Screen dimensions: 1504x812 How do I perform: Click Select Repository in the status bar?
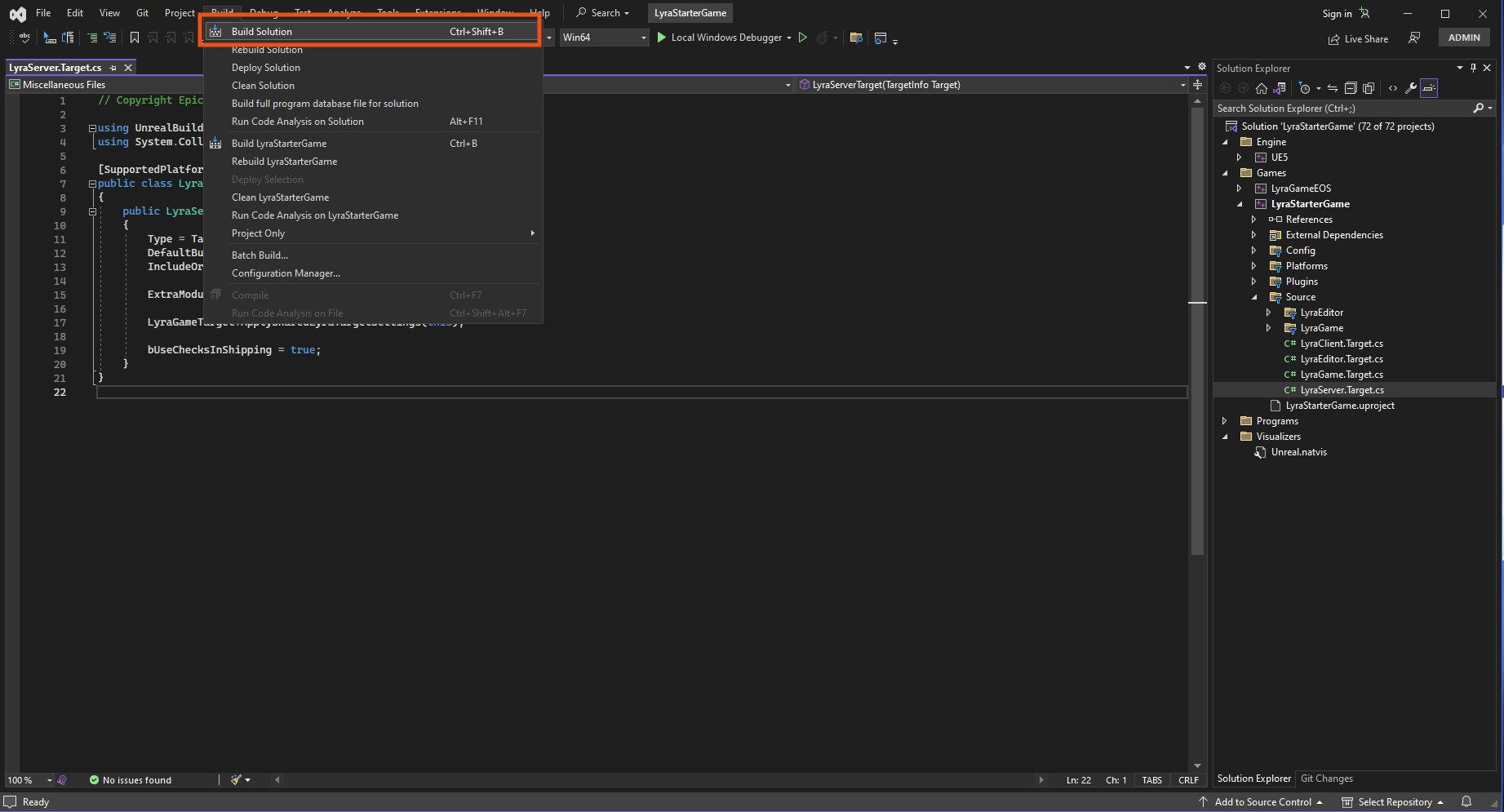1393,802
